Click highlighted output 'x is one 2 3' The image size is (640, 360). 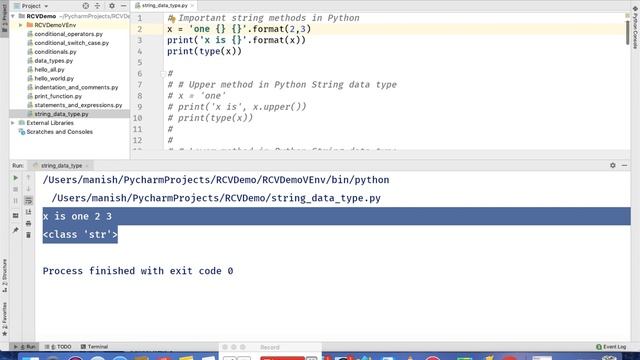(77, 216)
